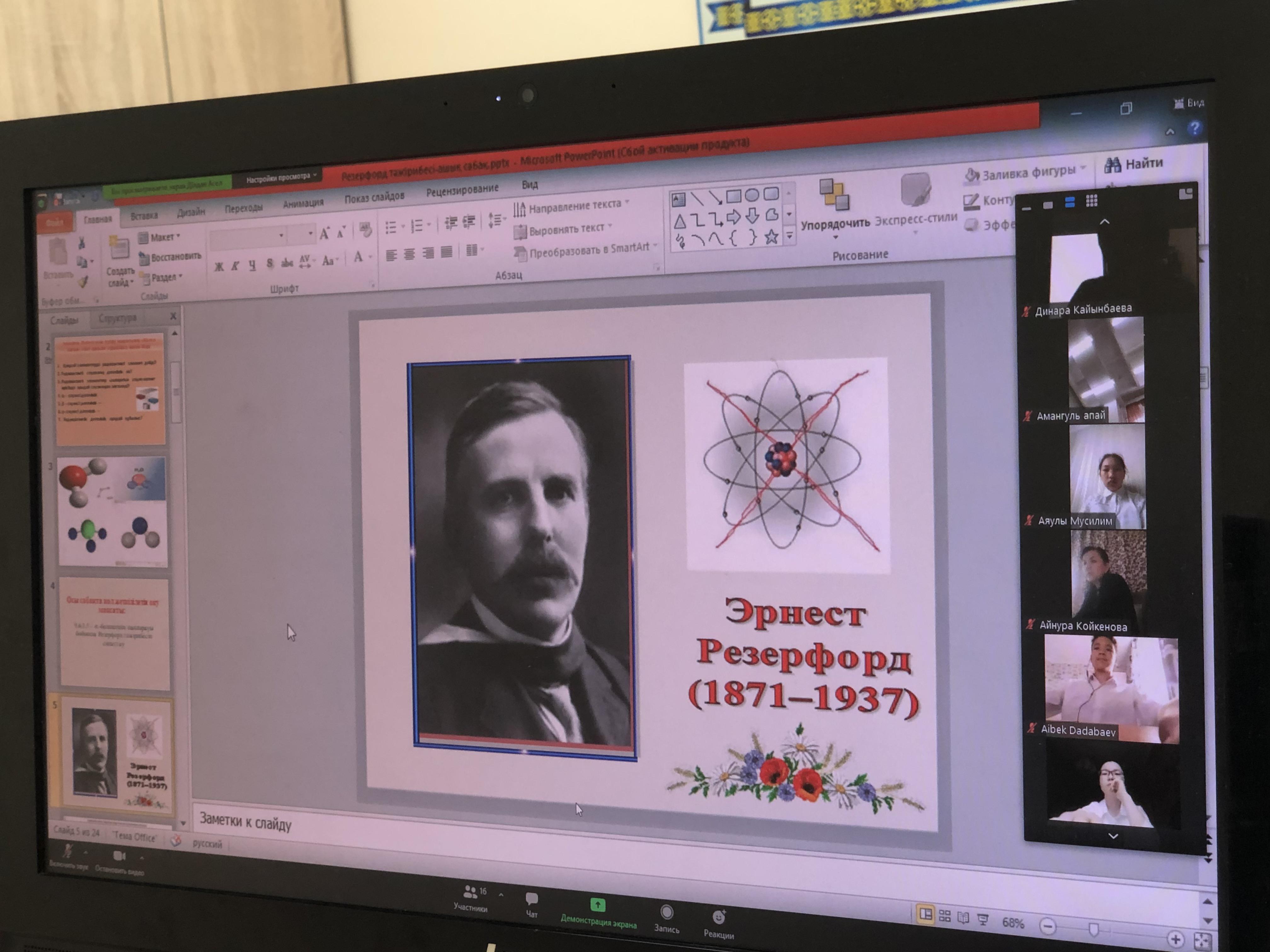Open the Zoom chat (Чат) icon
Screen dimensions: 1270x952
pyautogui.click(x=532, y=899)
